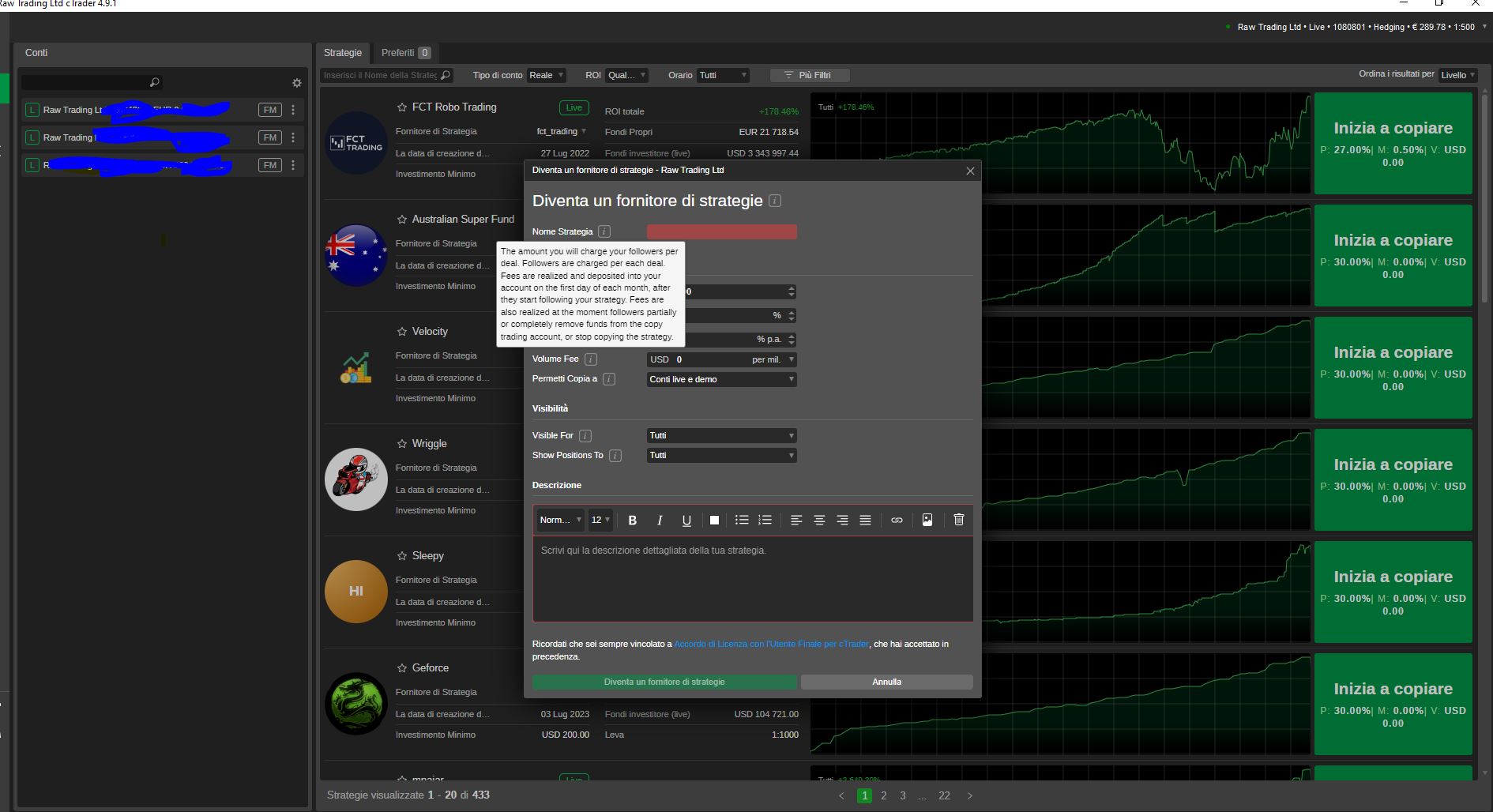The width and height of the screenshot is (1493, 812).
Task: Click search magnifier in strategy name filter
Action: point(445,75)
